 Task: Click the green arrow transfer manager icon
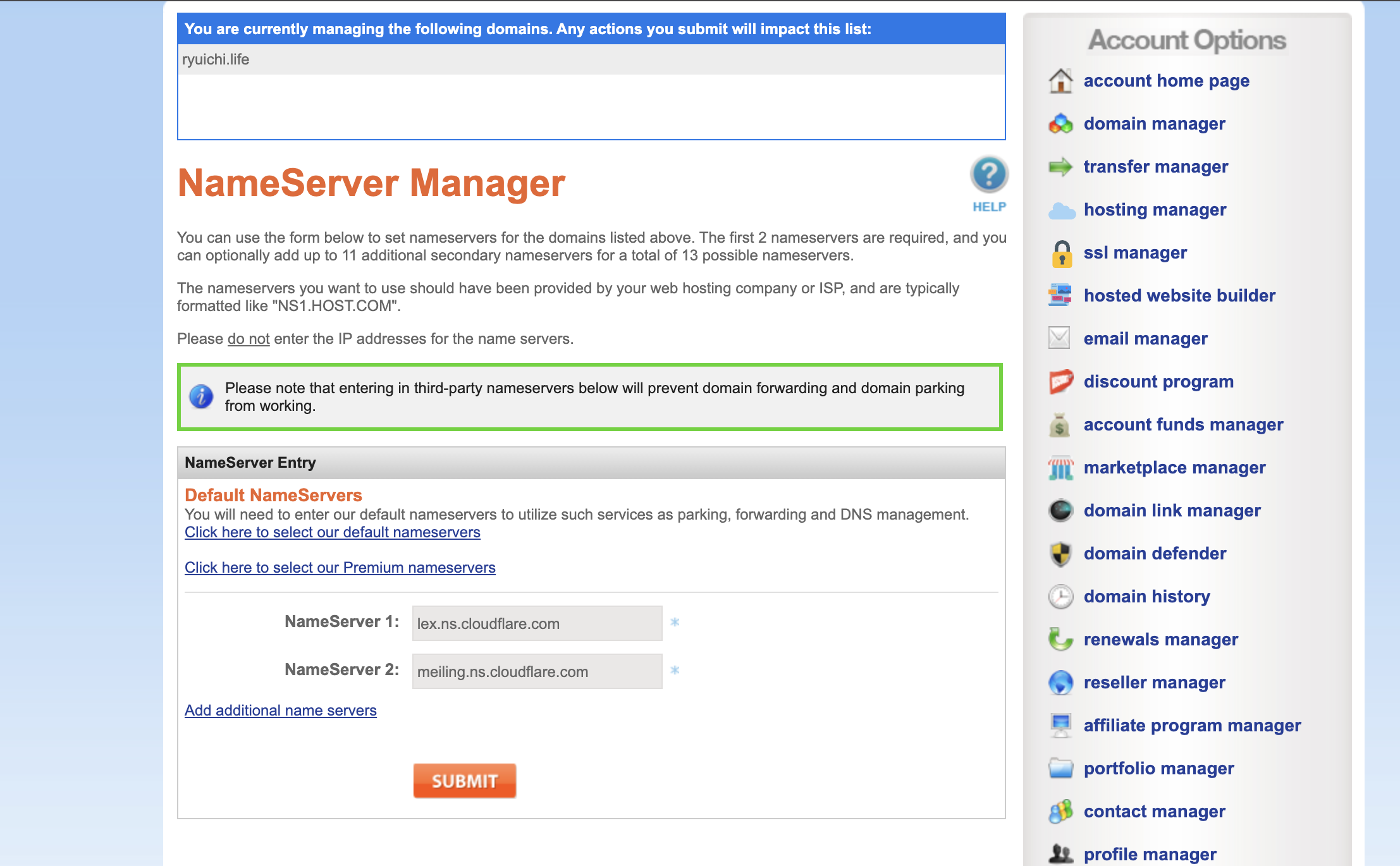[1060, 167]
